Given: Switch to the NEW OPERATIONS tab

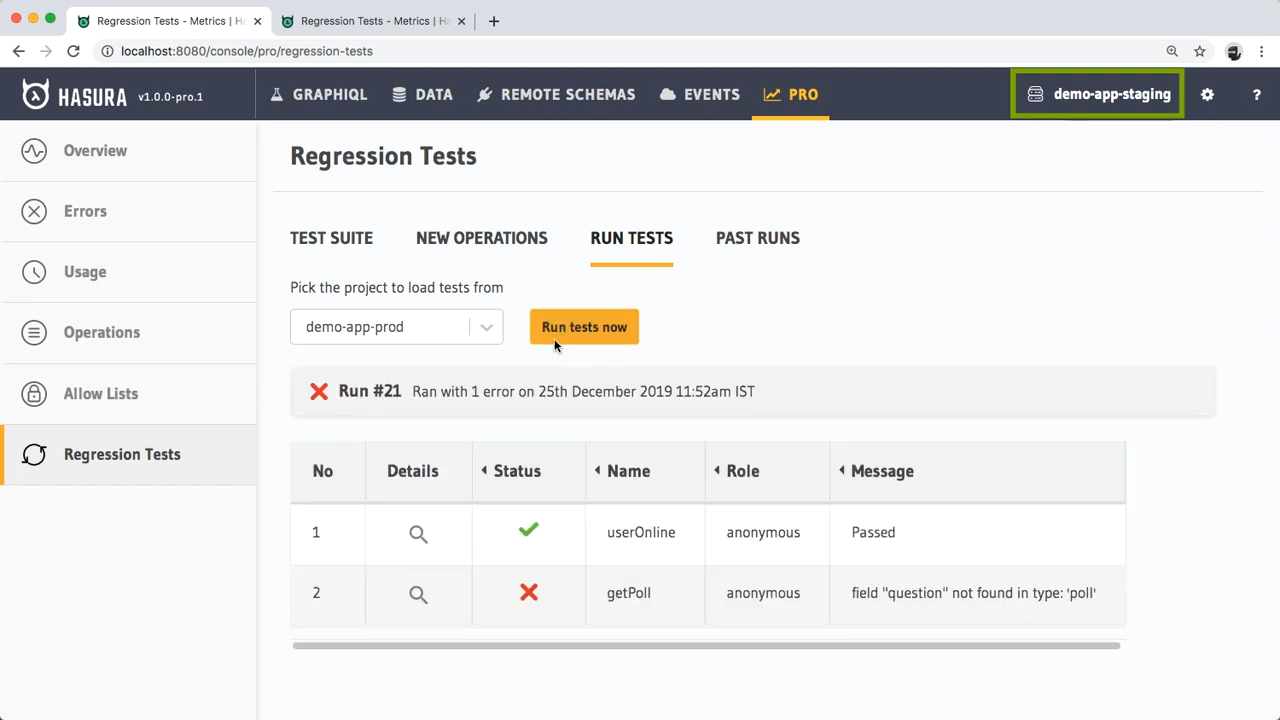Looking at the screenshot, I should (x=481, y=238).
